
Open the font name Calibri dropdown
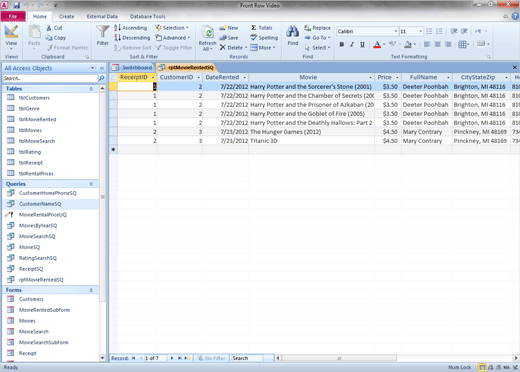pyautogui.click(x=396, y=31)
